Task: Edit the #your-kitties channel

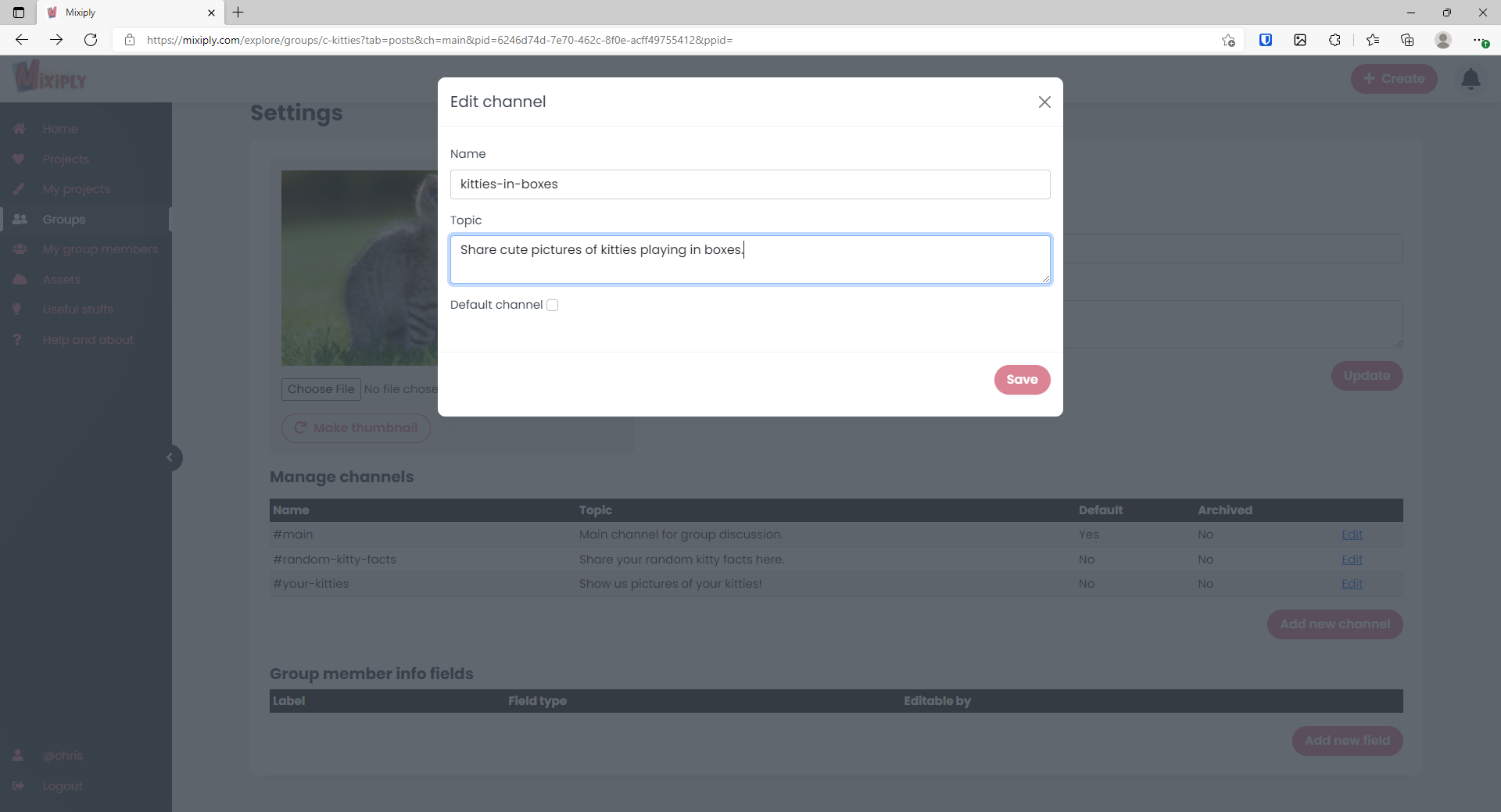Action: tap(1352, 584)
